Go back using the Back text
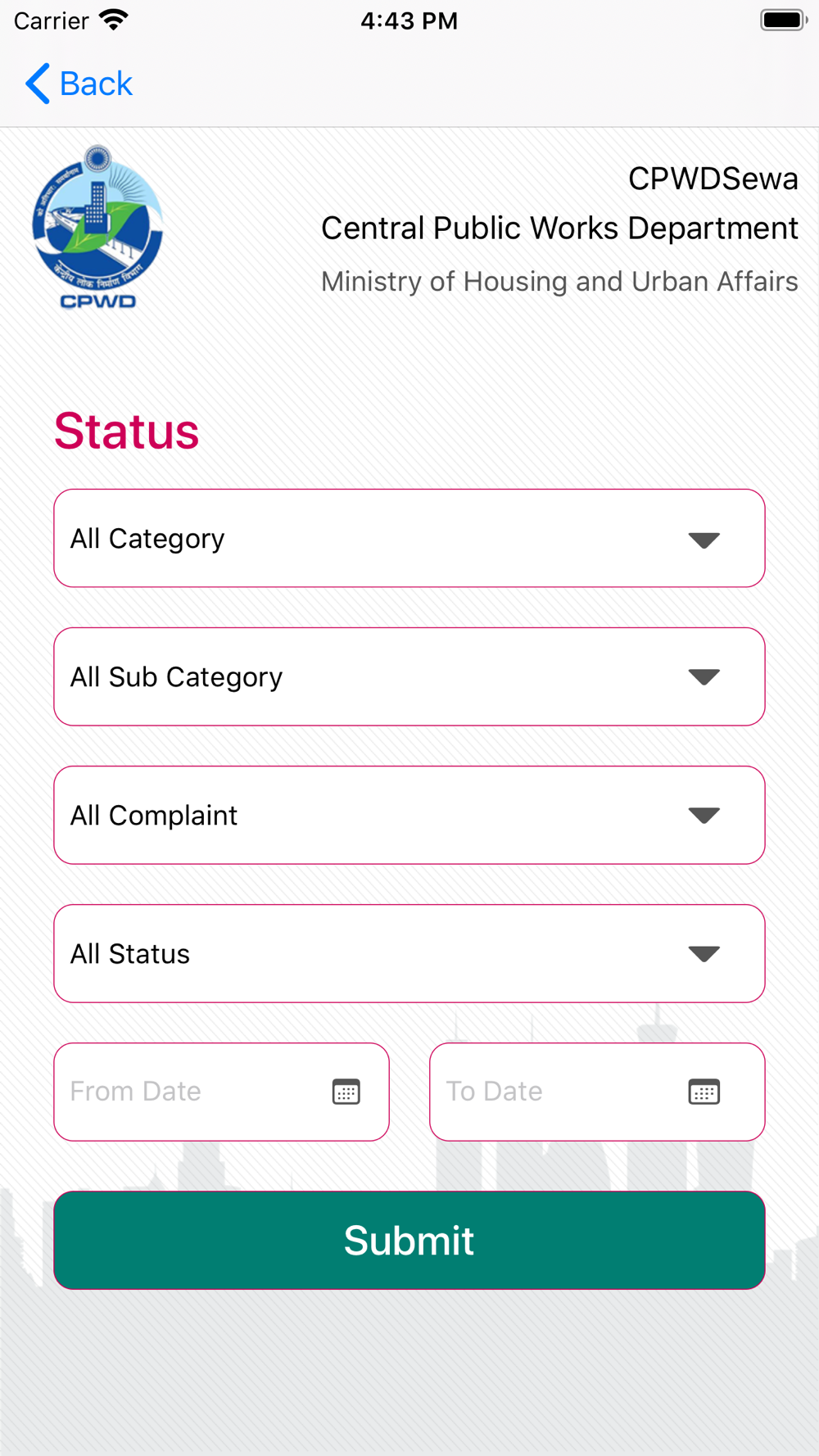This screenshot has height=1456, width=819. point(96,84)
